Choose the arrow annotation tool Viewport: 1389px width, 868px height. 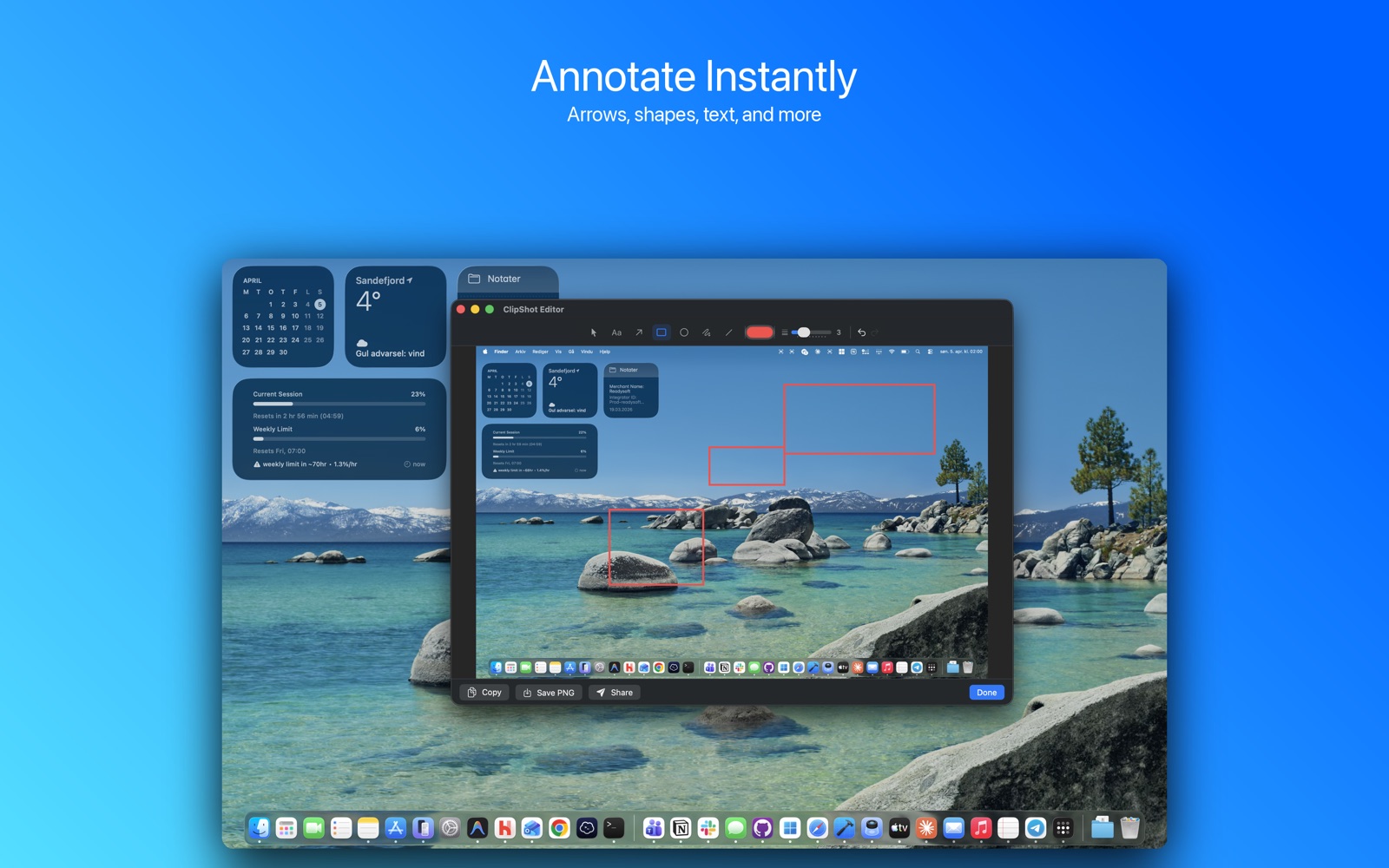pyautogui.click(x=639, y=332)
